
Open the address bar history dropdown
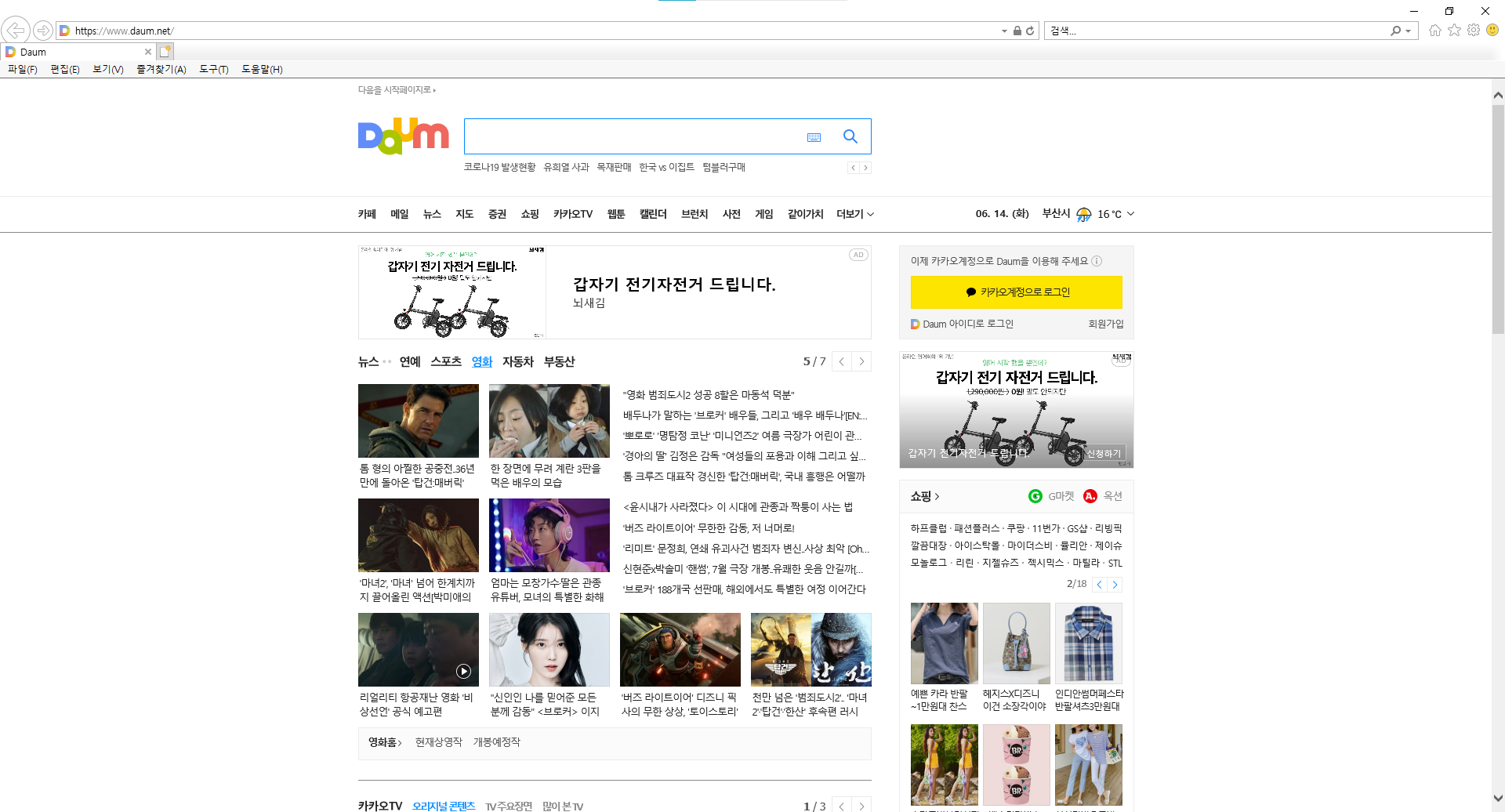pos(1004,31)
